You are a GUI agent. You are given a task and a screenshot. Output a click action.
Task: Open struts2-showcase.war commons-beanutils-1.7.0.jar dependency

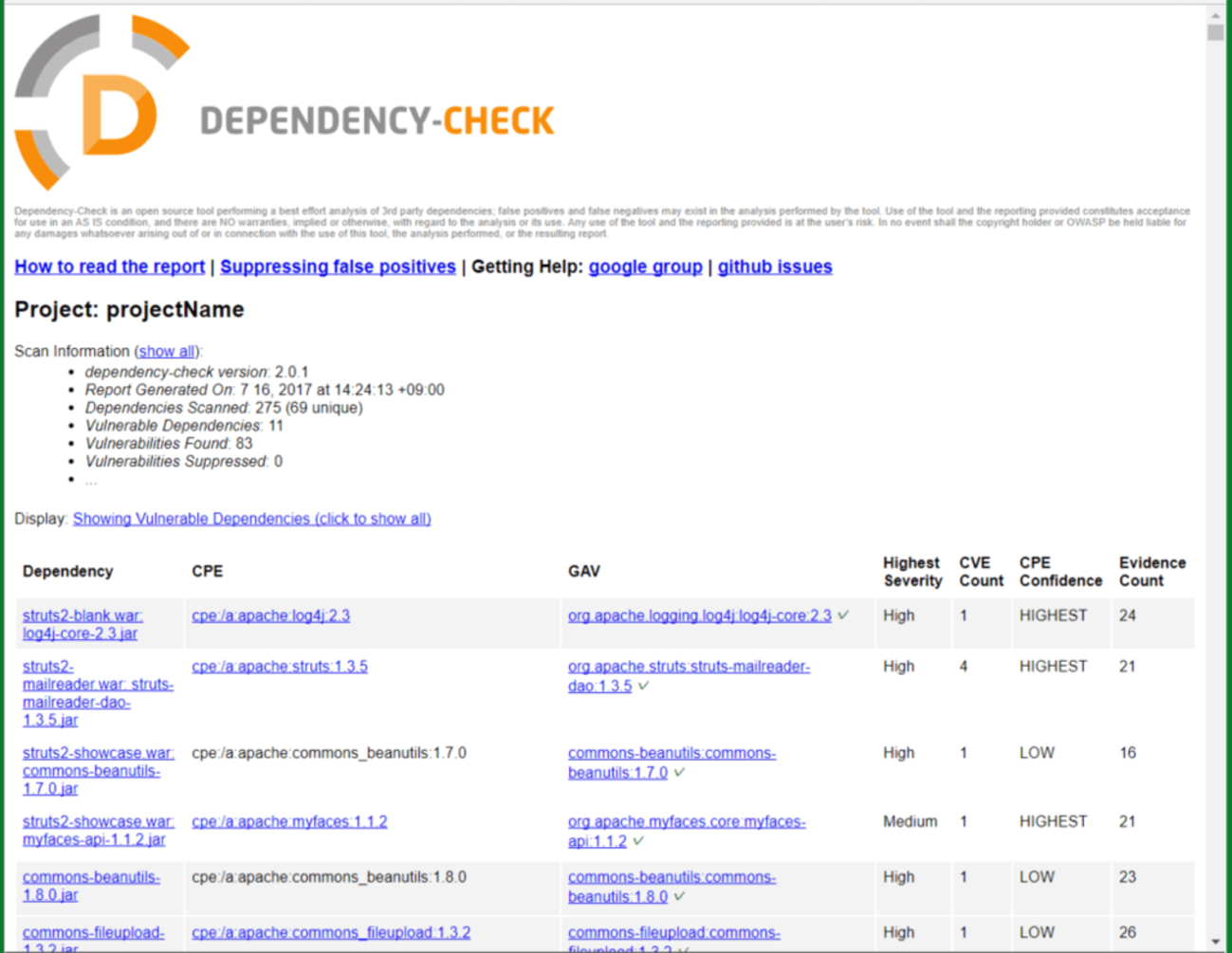pos(99,771)
